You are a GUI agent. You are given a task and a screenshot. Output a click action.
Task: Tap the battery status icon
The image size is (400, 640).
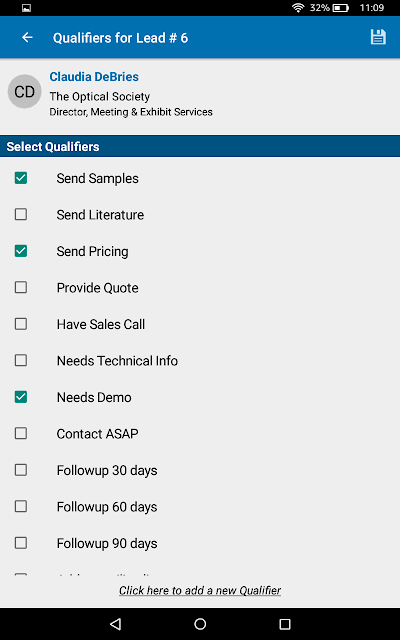(340, 8)
